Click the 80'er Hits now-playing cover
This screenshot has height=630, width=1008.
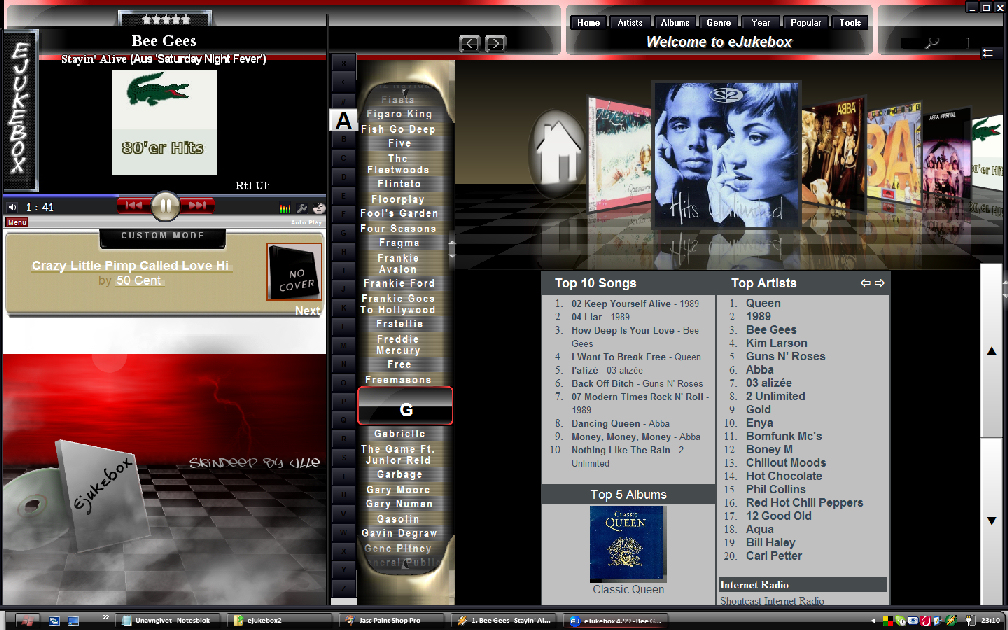tap(164, 122)
